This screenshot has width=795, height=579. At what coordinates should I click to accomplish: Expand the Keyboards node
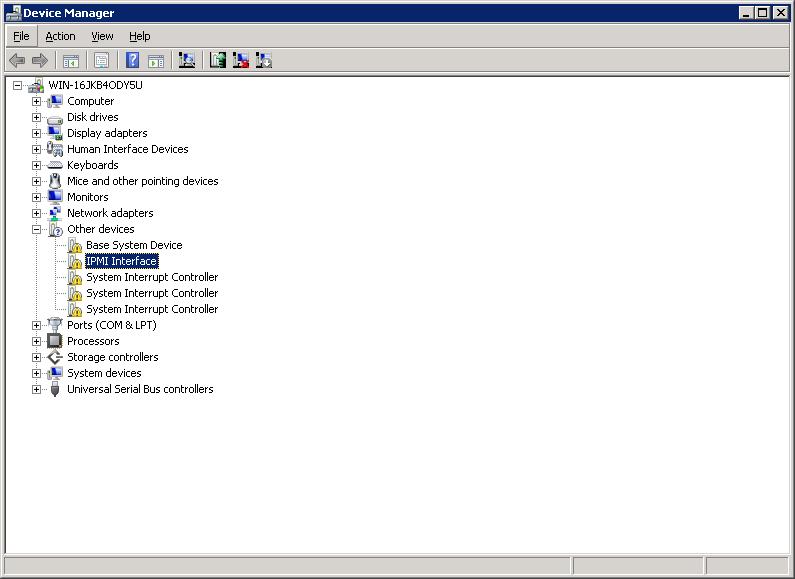click(x=37, y=165)
